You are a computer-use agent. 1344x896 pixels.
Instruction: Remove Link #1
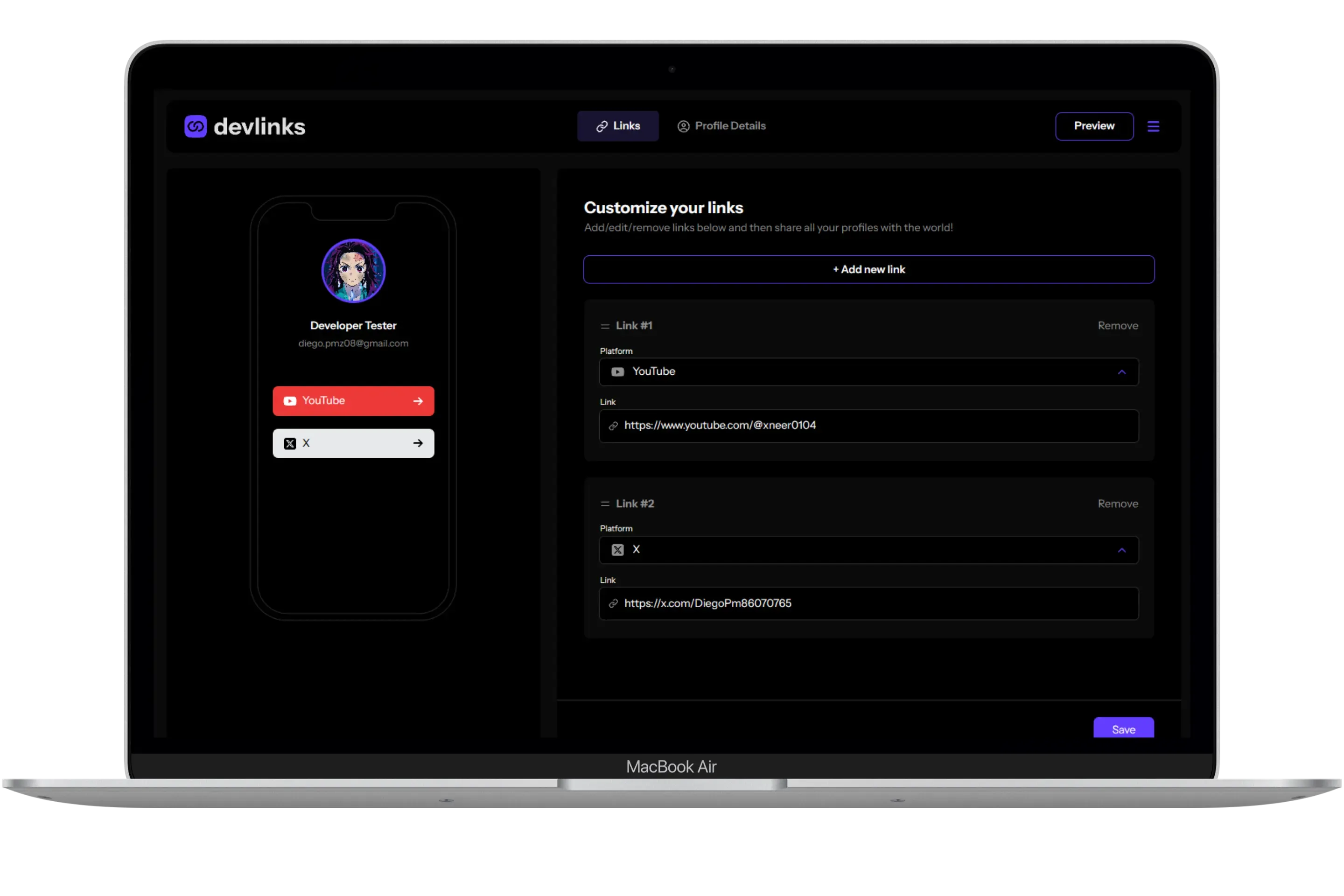click(1117, 326)
